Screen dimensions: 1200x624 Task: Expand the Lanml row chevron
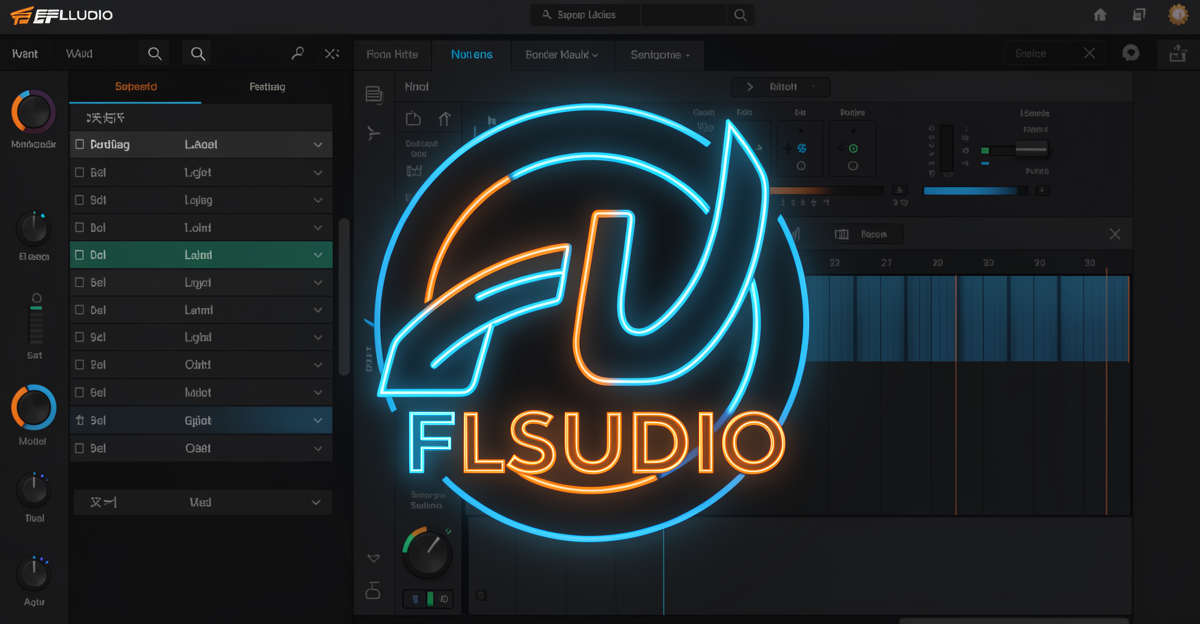318,310
